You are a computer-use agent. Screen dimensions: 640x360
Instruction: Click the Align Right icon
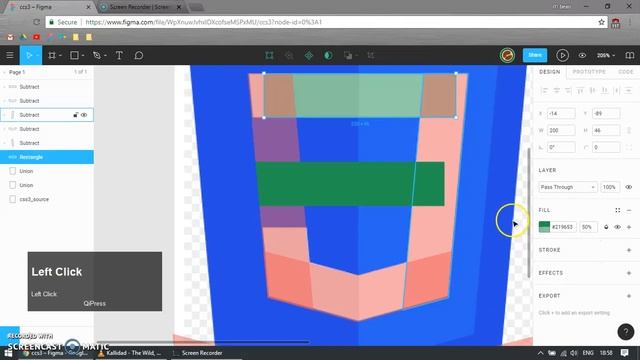tap(568, 90)
